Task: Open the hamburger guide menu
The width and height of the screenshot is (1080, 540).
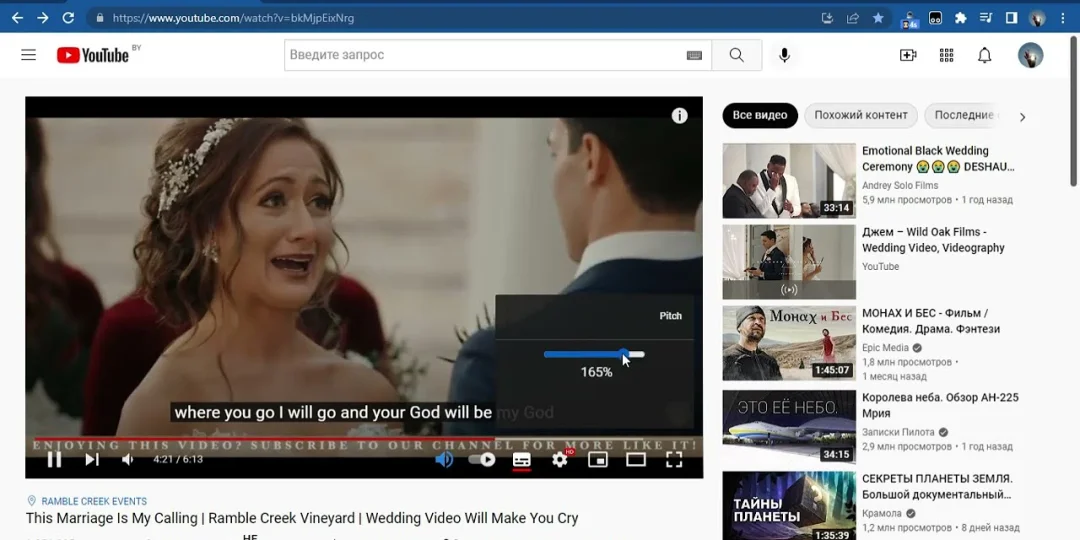Action: pos(28,55)
